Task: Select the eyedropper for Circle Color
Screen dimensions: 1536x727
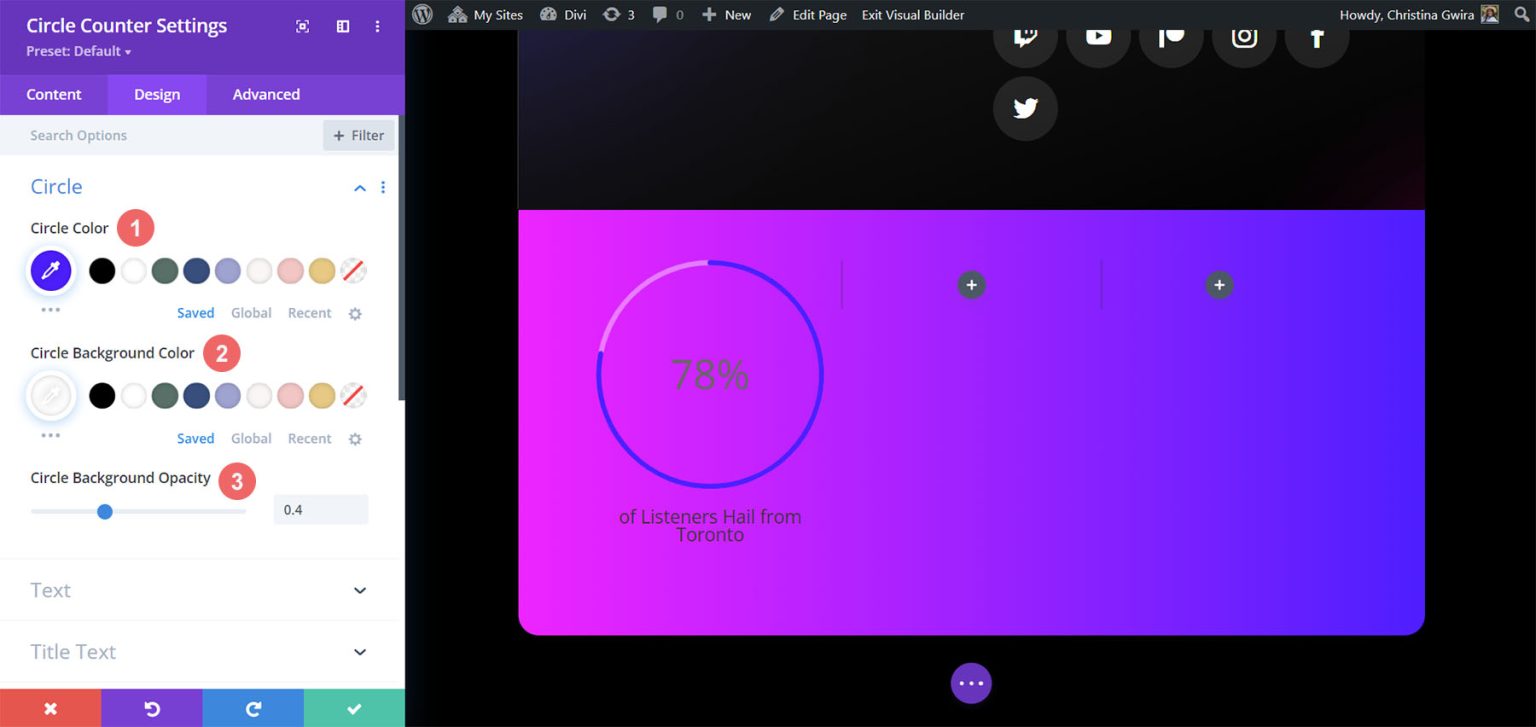Action: [51, 270]
